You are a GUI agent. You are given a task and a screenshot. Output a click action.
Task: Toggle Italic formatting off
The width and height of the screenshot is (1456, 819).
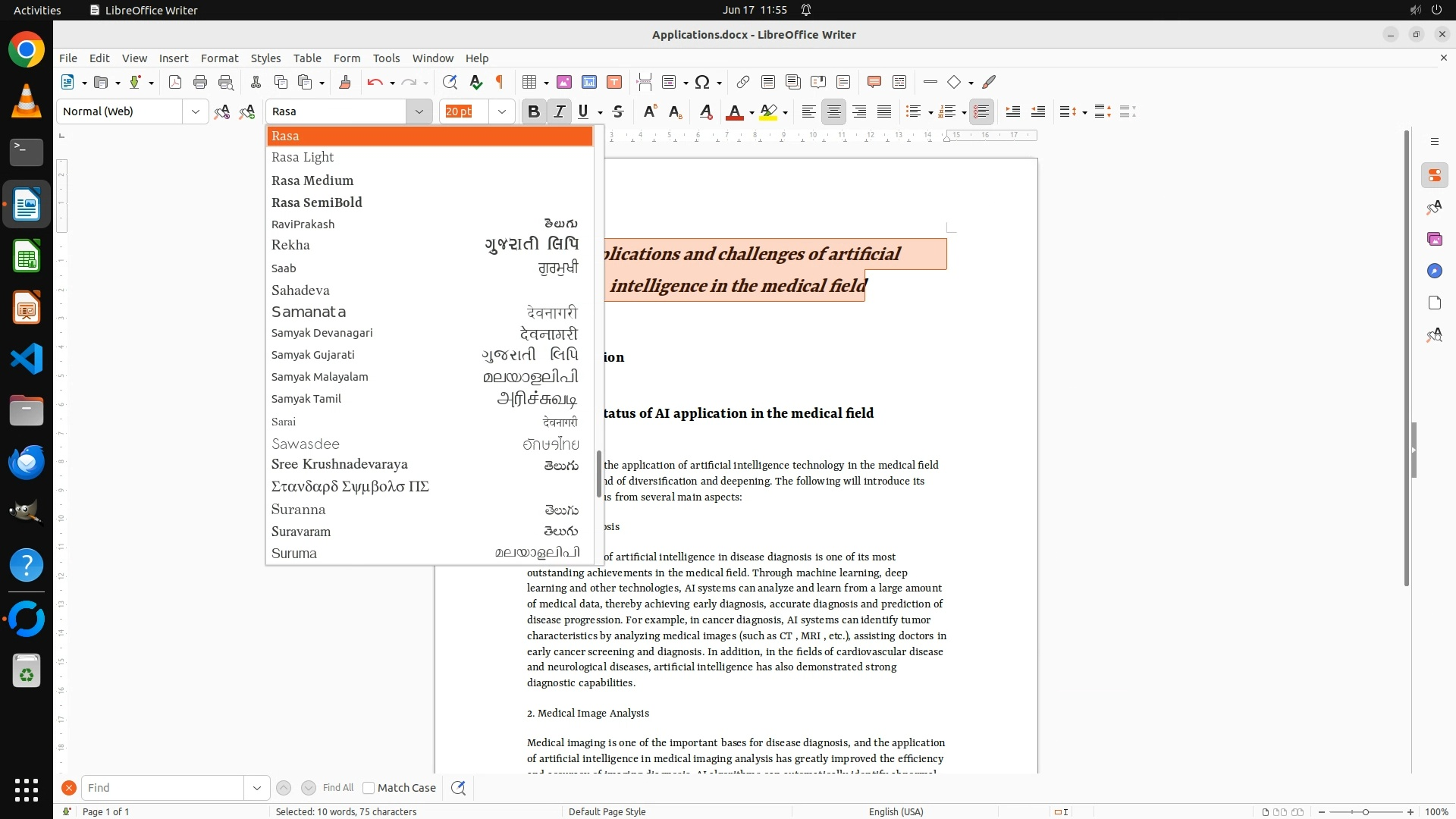(x=560, y=111)
